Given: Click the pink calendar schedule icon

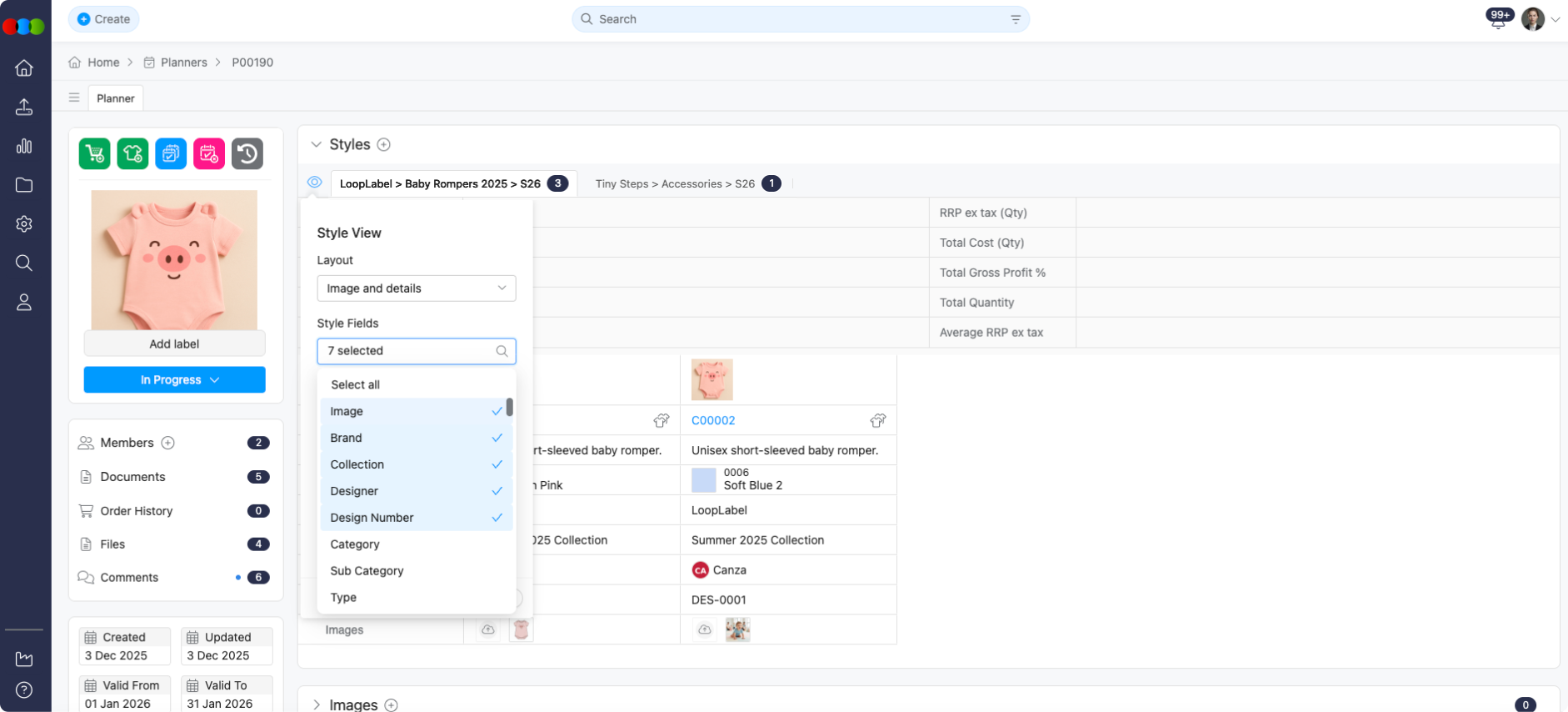Looking at the screenshot, I should point(209,153).
